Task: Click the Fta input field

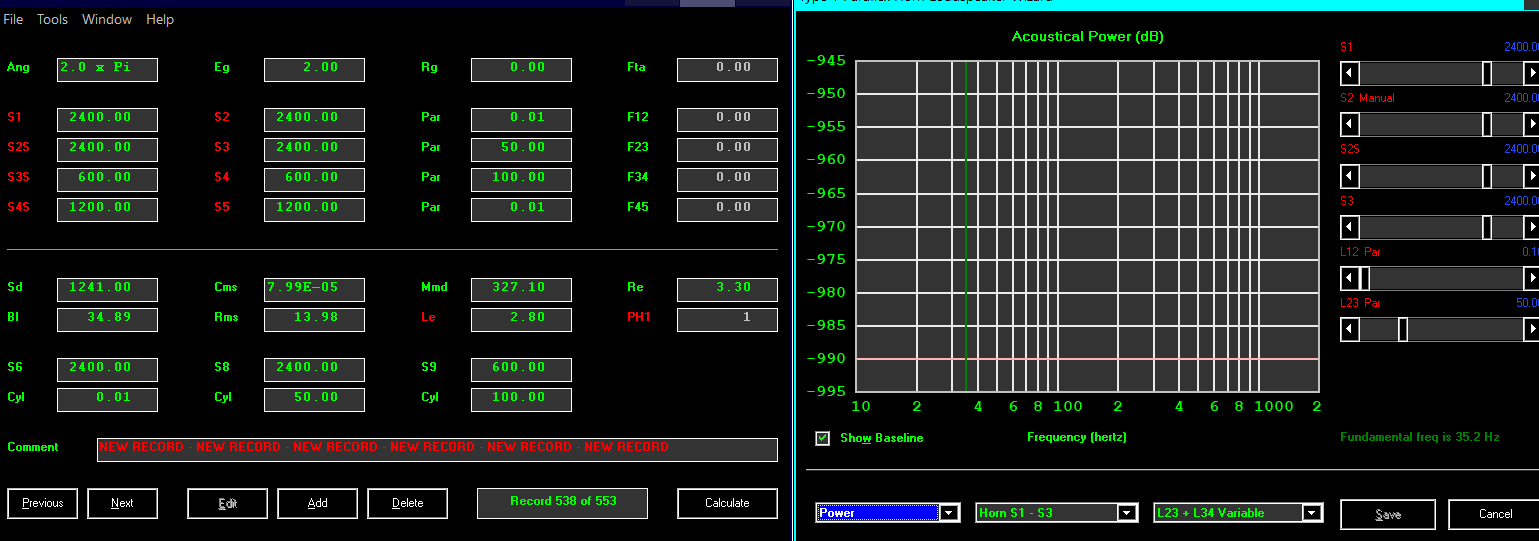Action: [x=727, y=69]
